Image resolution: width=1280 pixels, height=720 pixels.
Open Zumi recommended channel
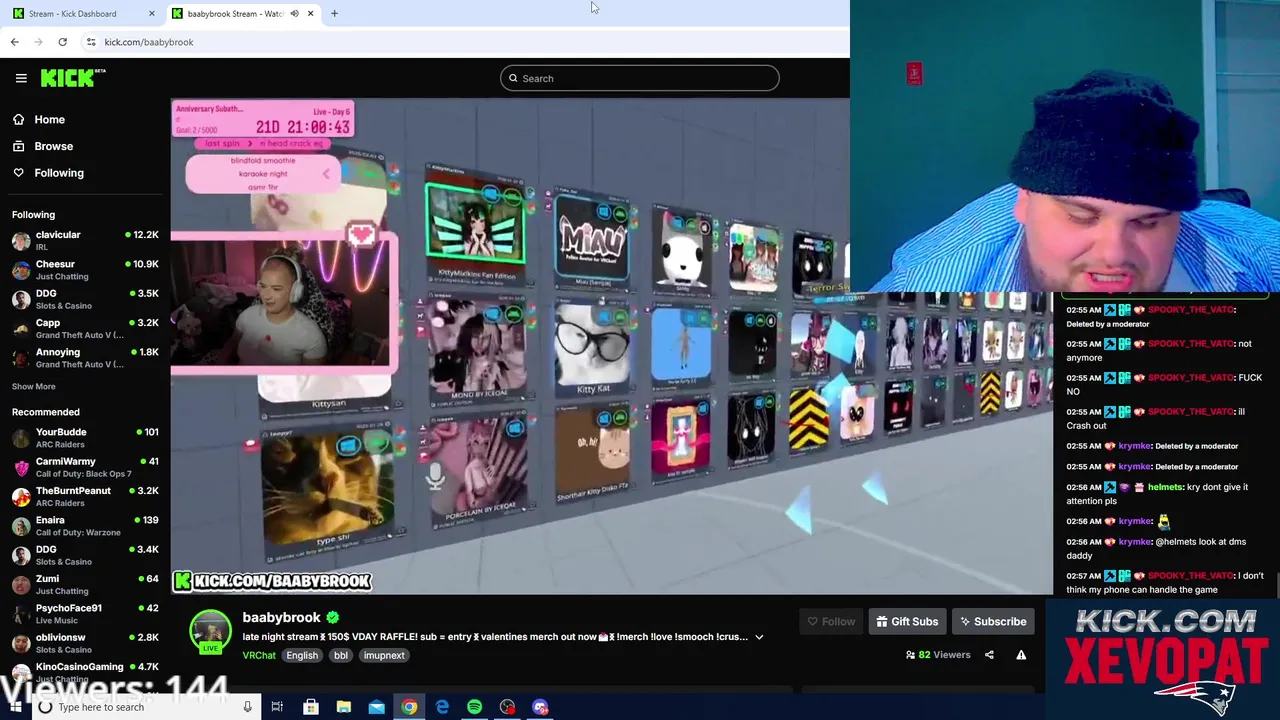coord(85,585)
